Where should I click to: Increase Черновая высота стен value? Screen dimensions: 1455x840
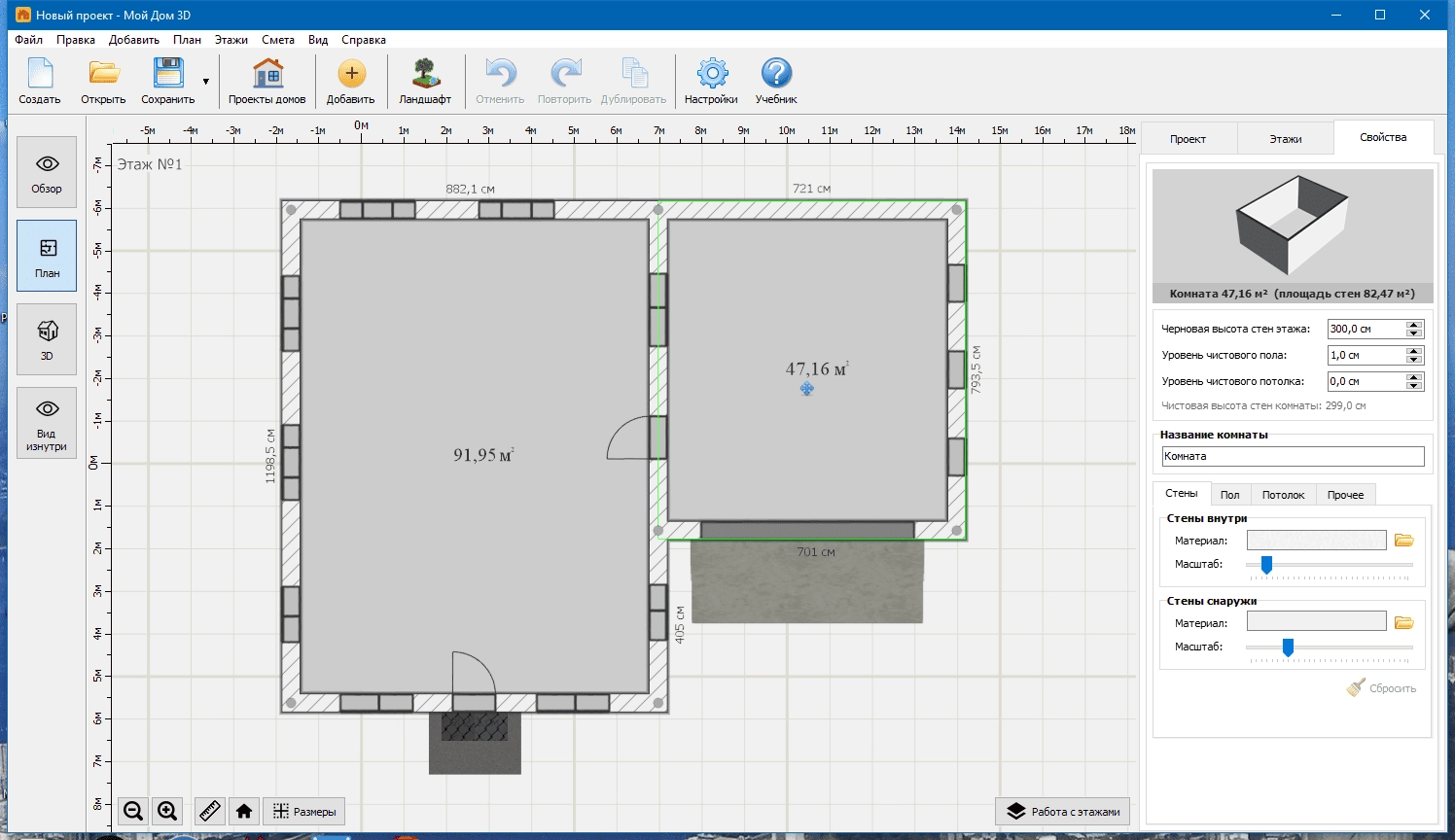[1415, 325]
